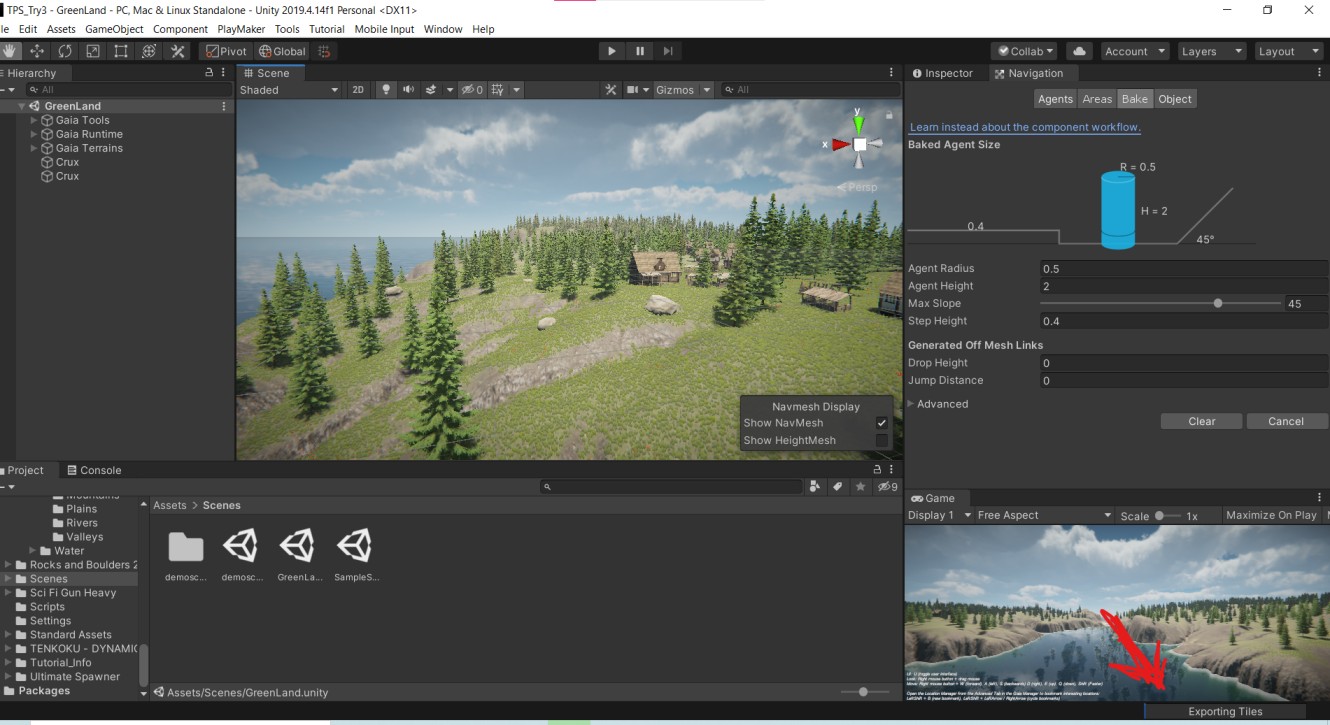The width and height of the screenshot is (1330, 725).
Task: Toggle Persp projection label in Scene
Action: point(857,187)
